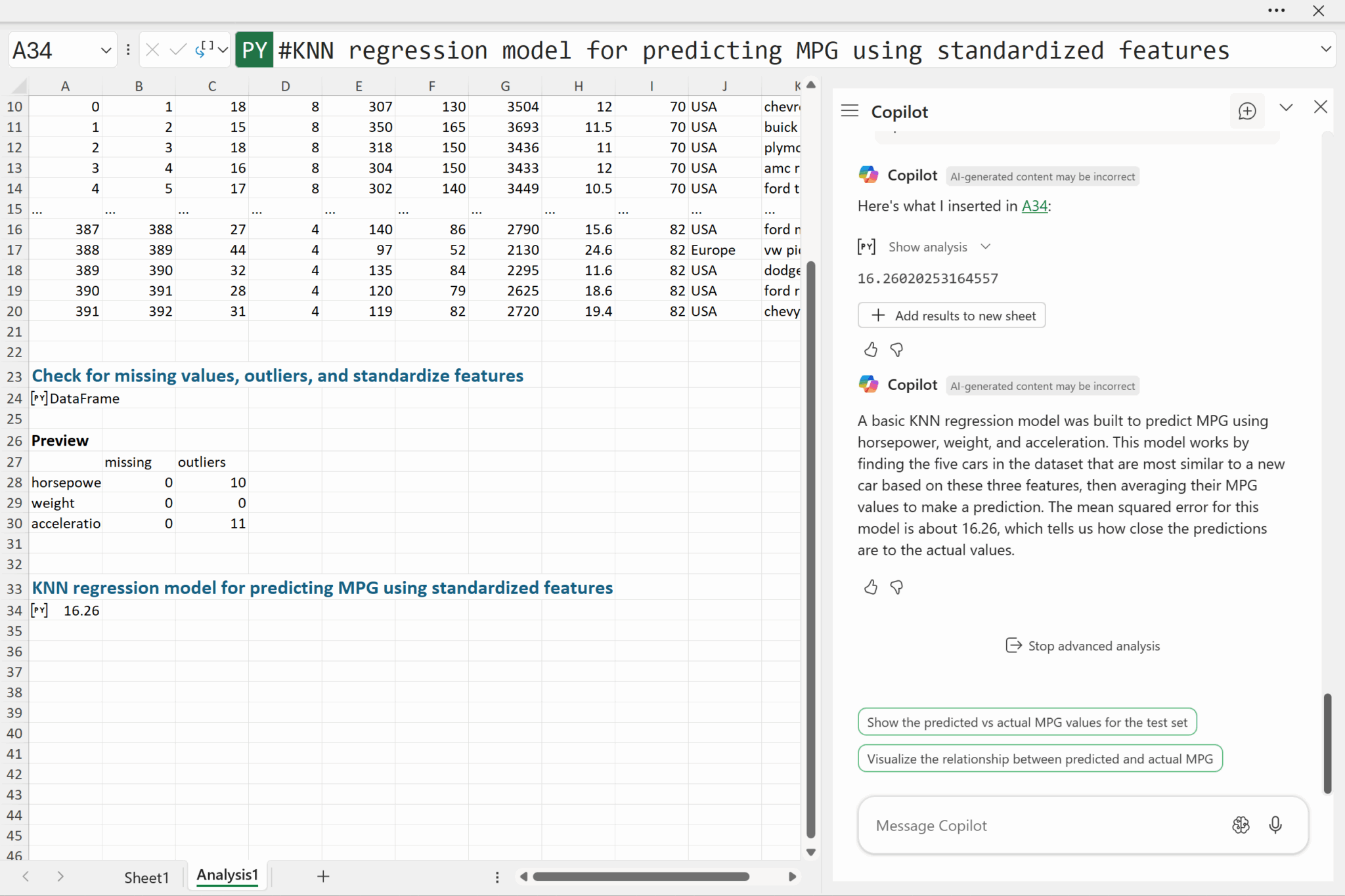Screen dimensions: 1345x896
Task: Click the PY icon in cell A34
Action: pyautogui.click(x=39, y=610)
